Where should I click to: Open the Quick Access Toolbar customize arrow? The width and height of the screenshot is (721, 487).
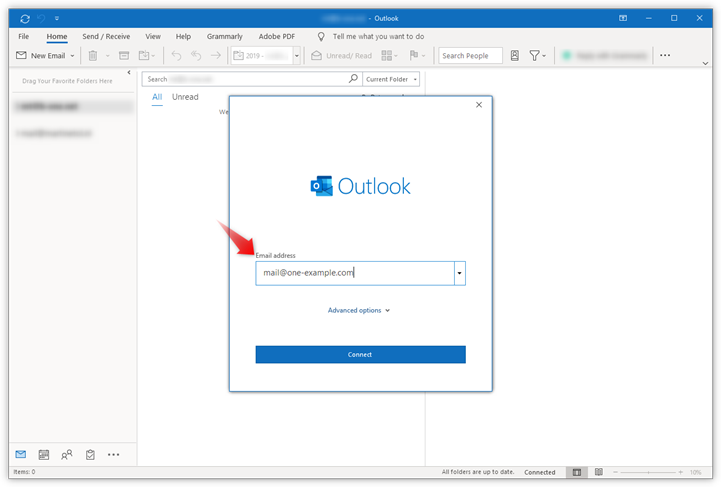click(57, 18)
